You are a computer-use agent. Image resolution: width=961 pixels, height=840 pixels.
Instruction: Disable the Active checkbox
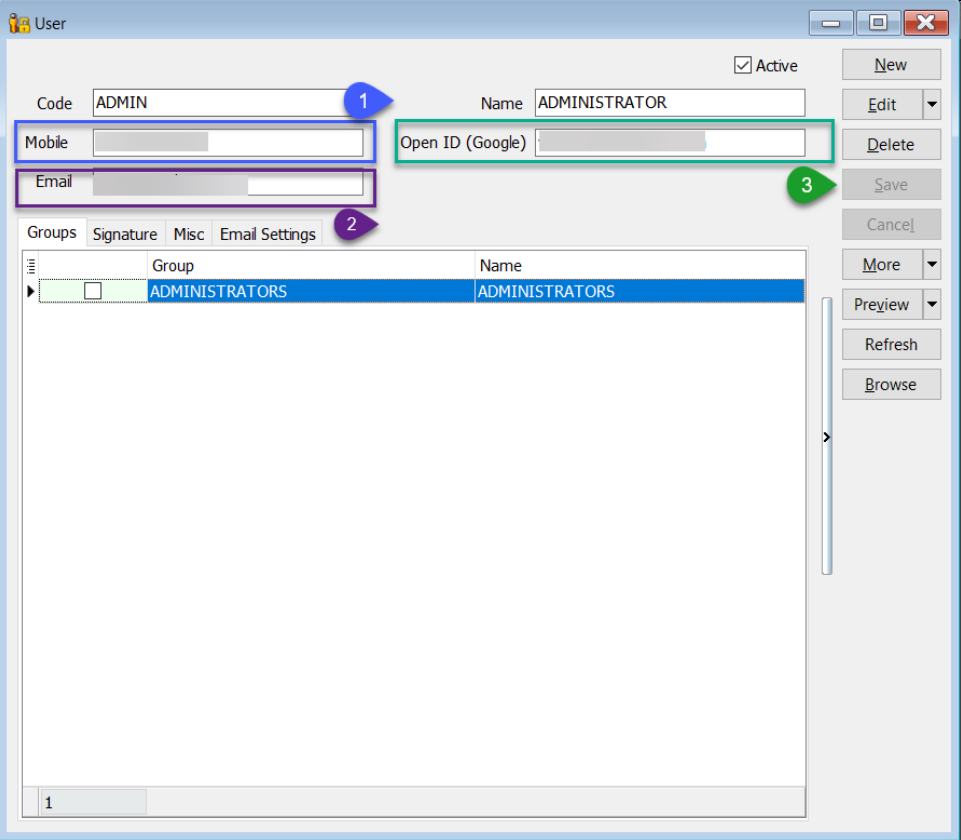pyautogui.click(x=741, y=64)
